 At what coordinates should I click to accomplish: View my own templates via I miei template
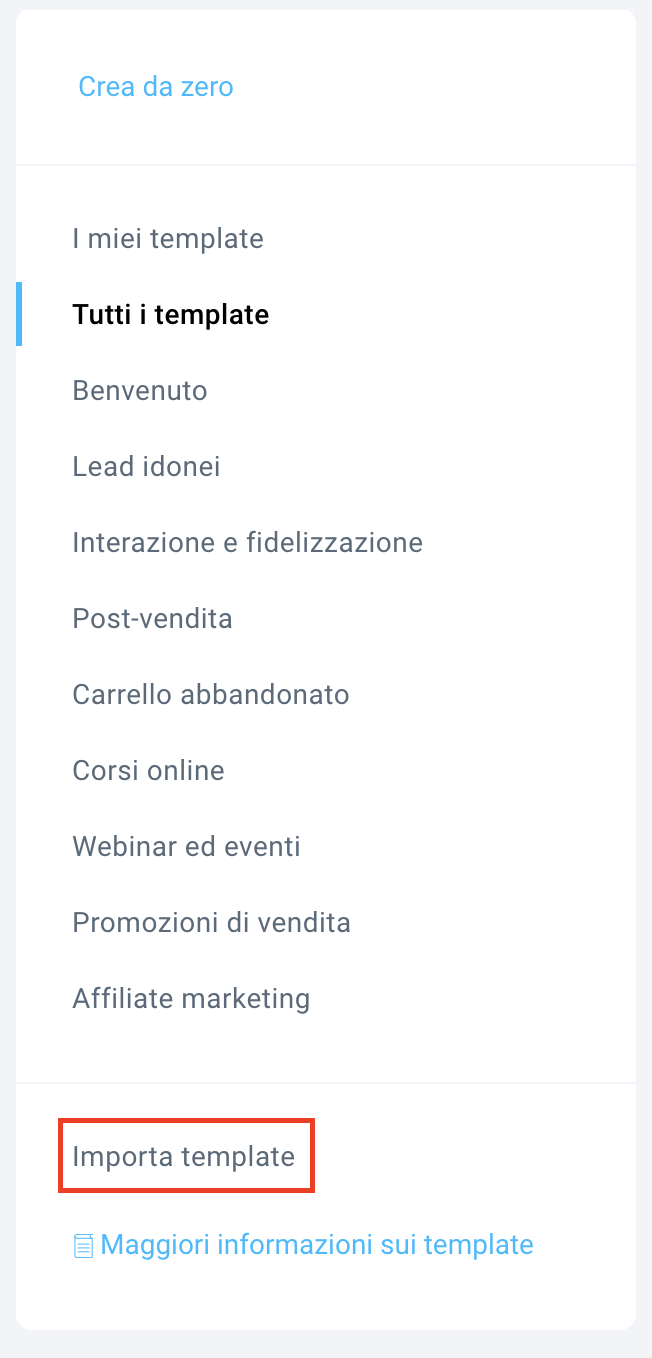pyautogui.click(x=168, y=239)
